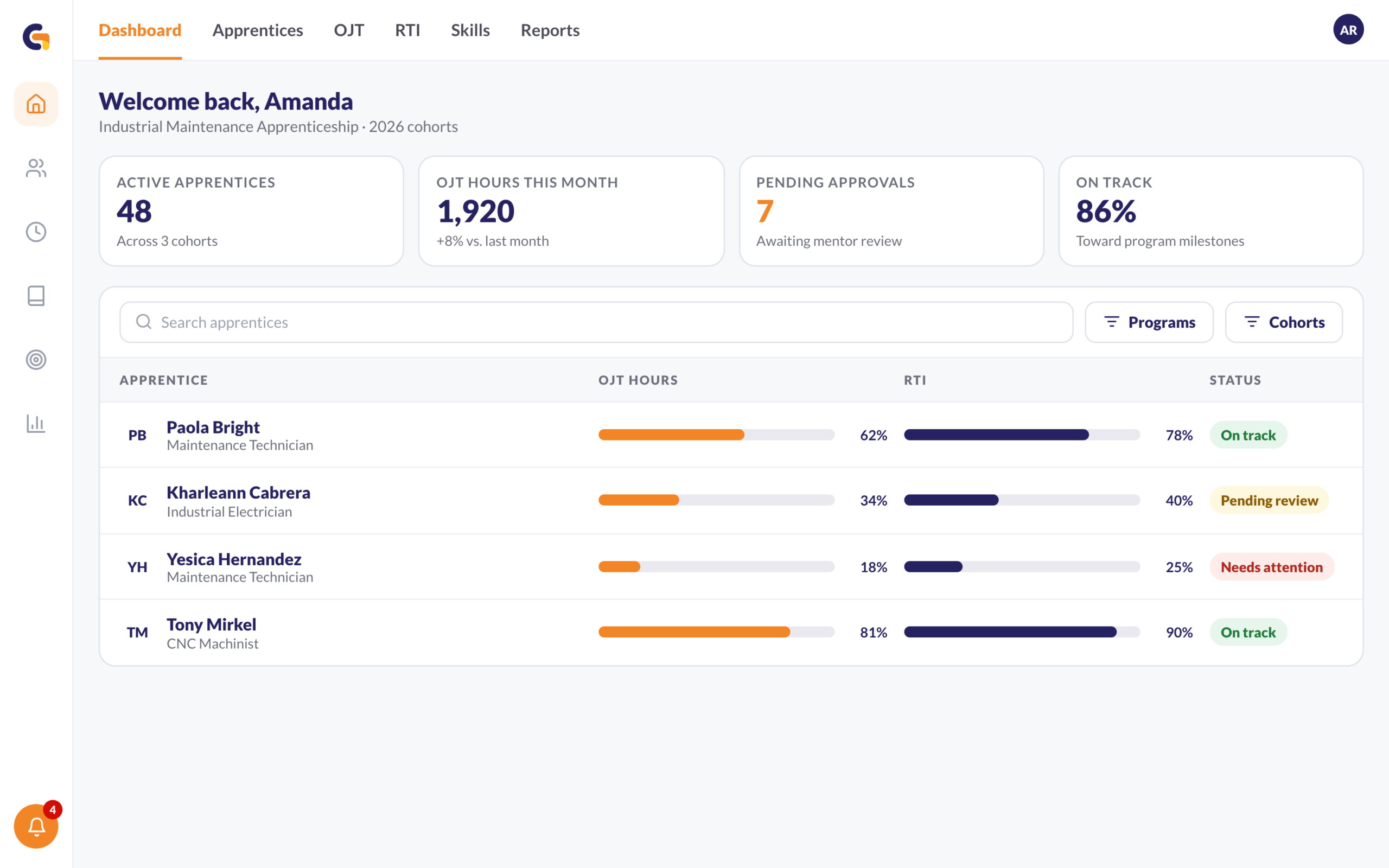Image resolution: width=1389 pixels, height=868 pixels.
Task: Click Paola Bright's OJT hours progress bar
Action: click(x=716, y=435)
